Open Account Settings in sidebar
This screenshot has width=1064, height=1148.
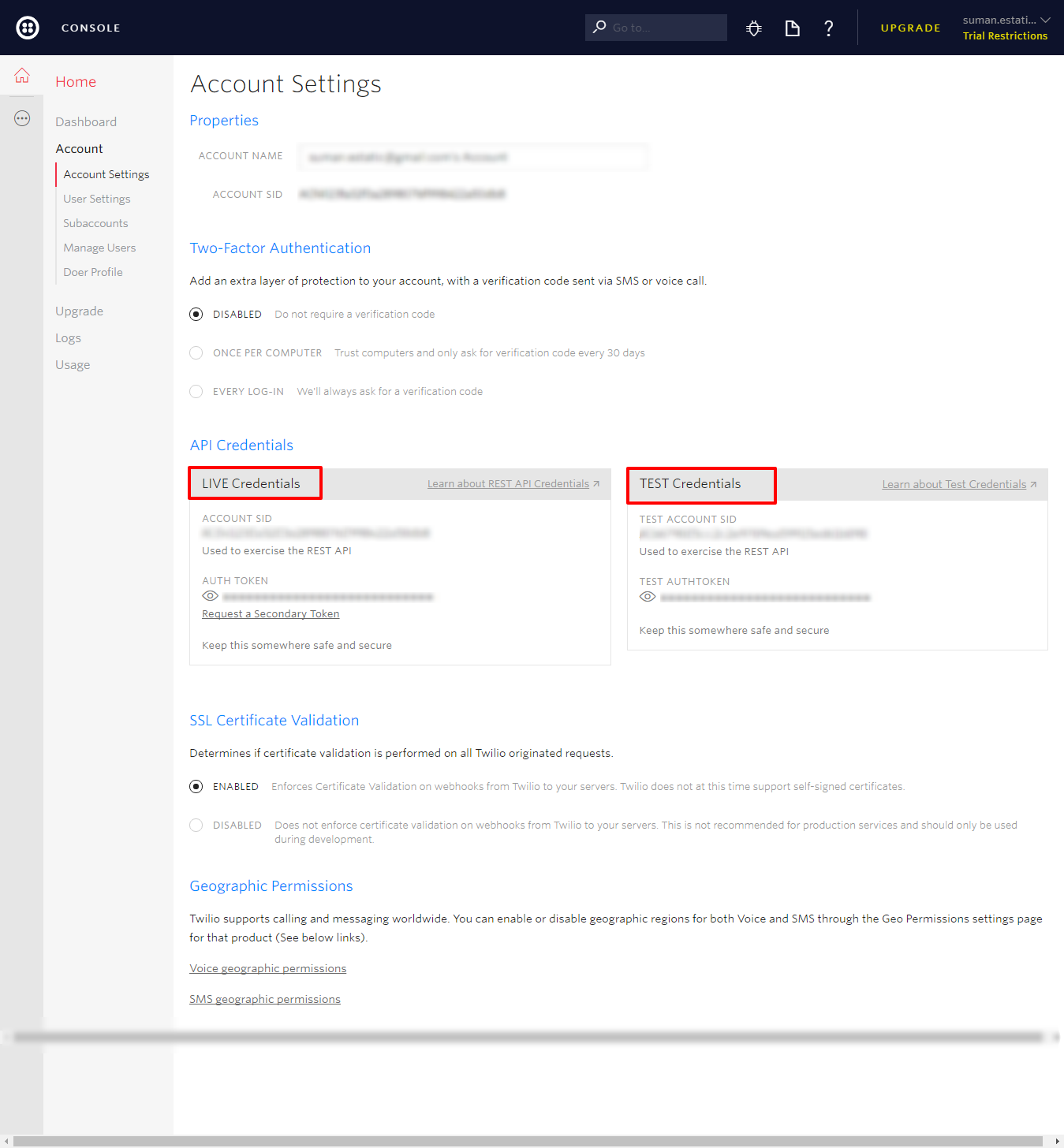click(x=106, y=174)
